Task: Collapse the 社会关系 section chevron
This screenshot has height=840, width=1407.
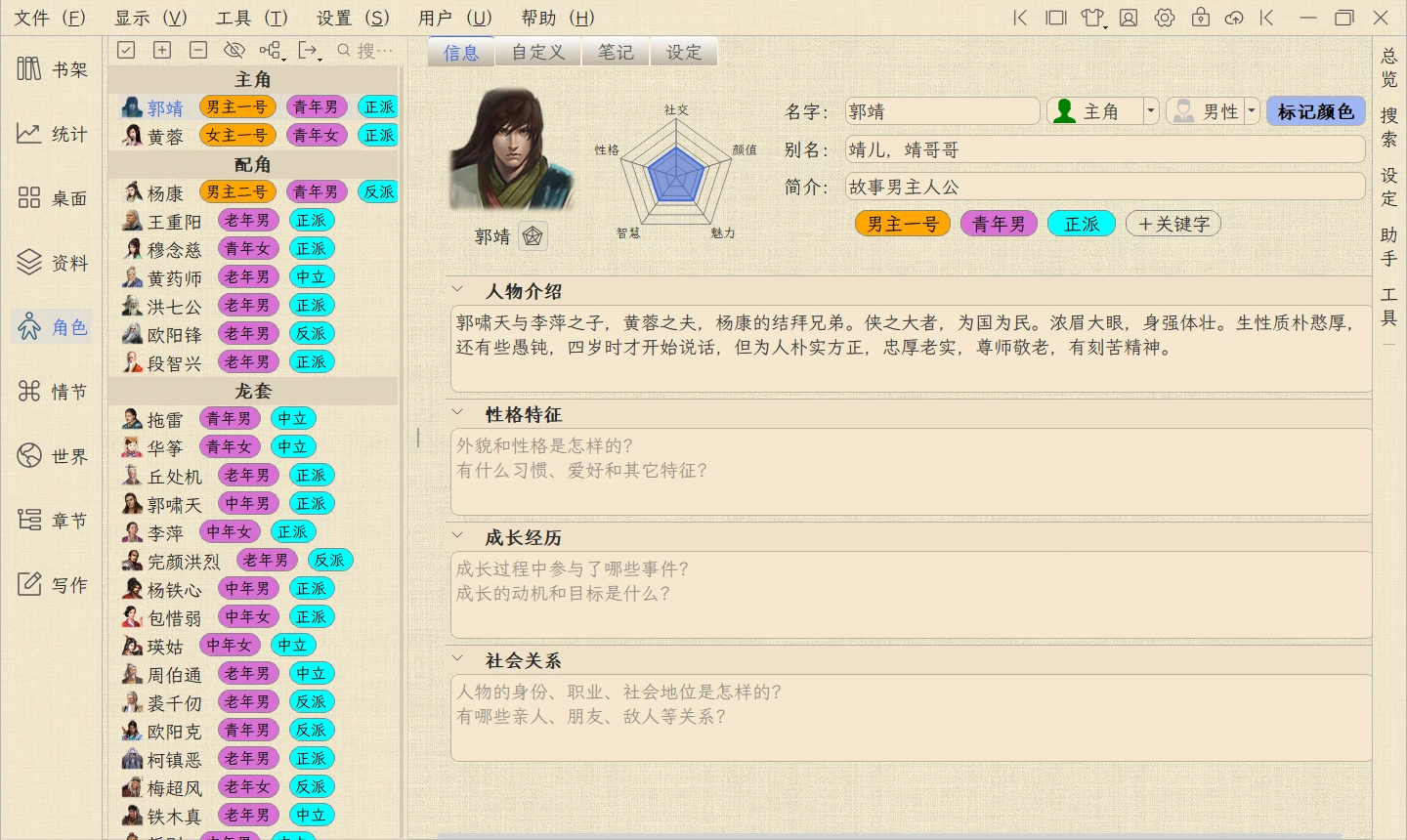Action: [x=457, y=659]
